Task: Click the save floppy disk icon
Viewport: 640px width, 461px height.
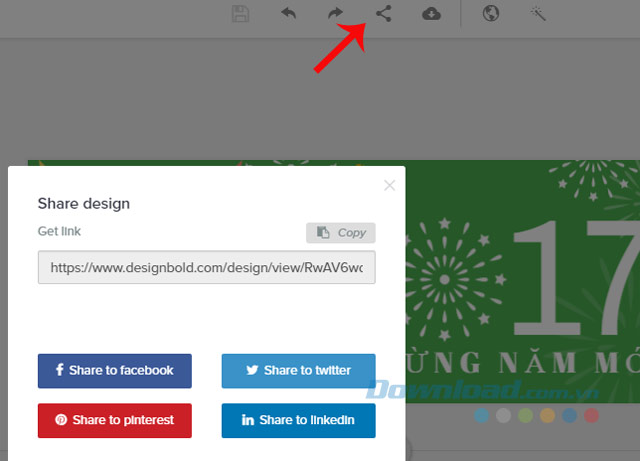Action: [x=240, y=14]
